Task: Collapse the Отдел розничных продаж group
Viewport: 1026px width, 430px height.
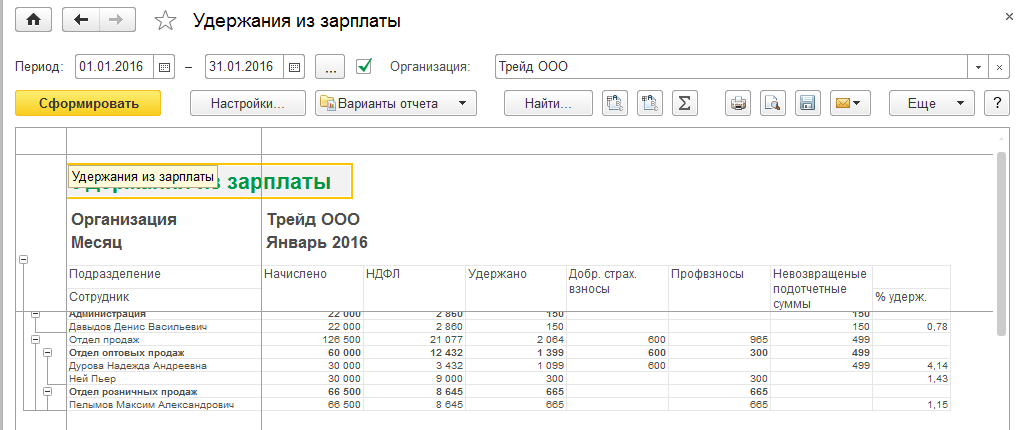Action: pos(47,391)
